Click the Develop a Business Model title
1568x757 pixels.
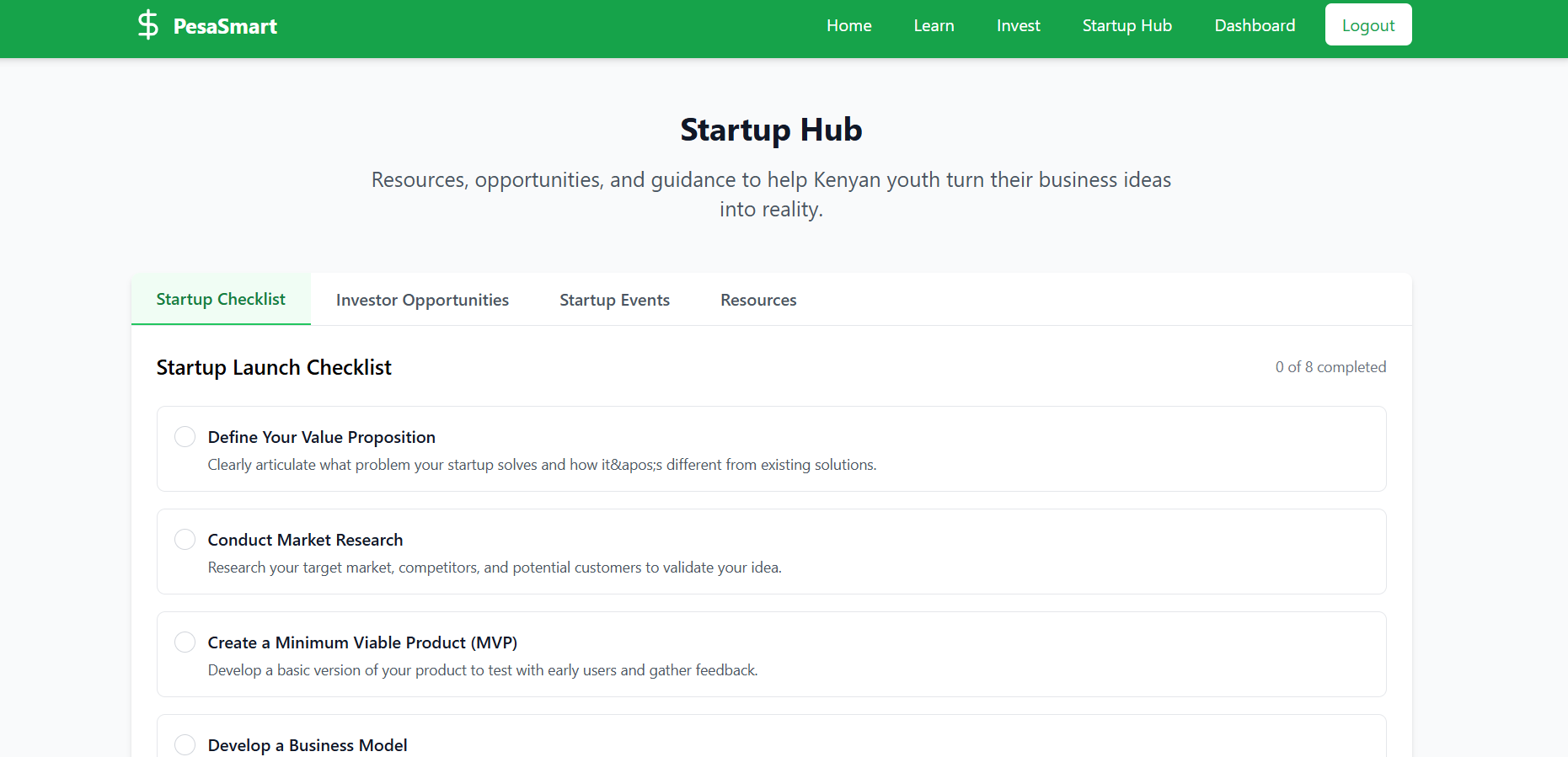(x=308, y=745)
